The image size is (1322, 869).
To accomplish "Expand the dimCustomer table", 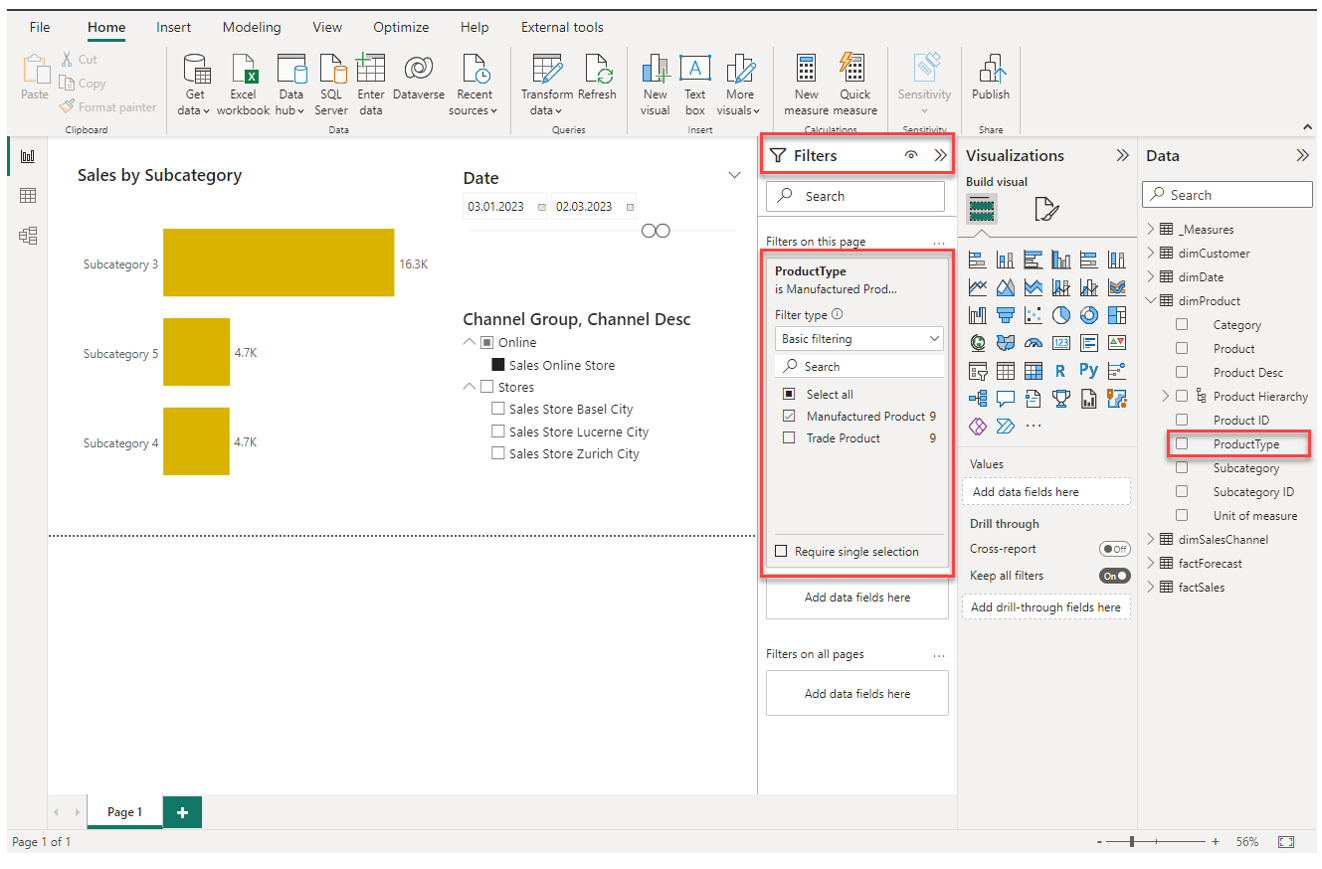I will [1150, 253].
